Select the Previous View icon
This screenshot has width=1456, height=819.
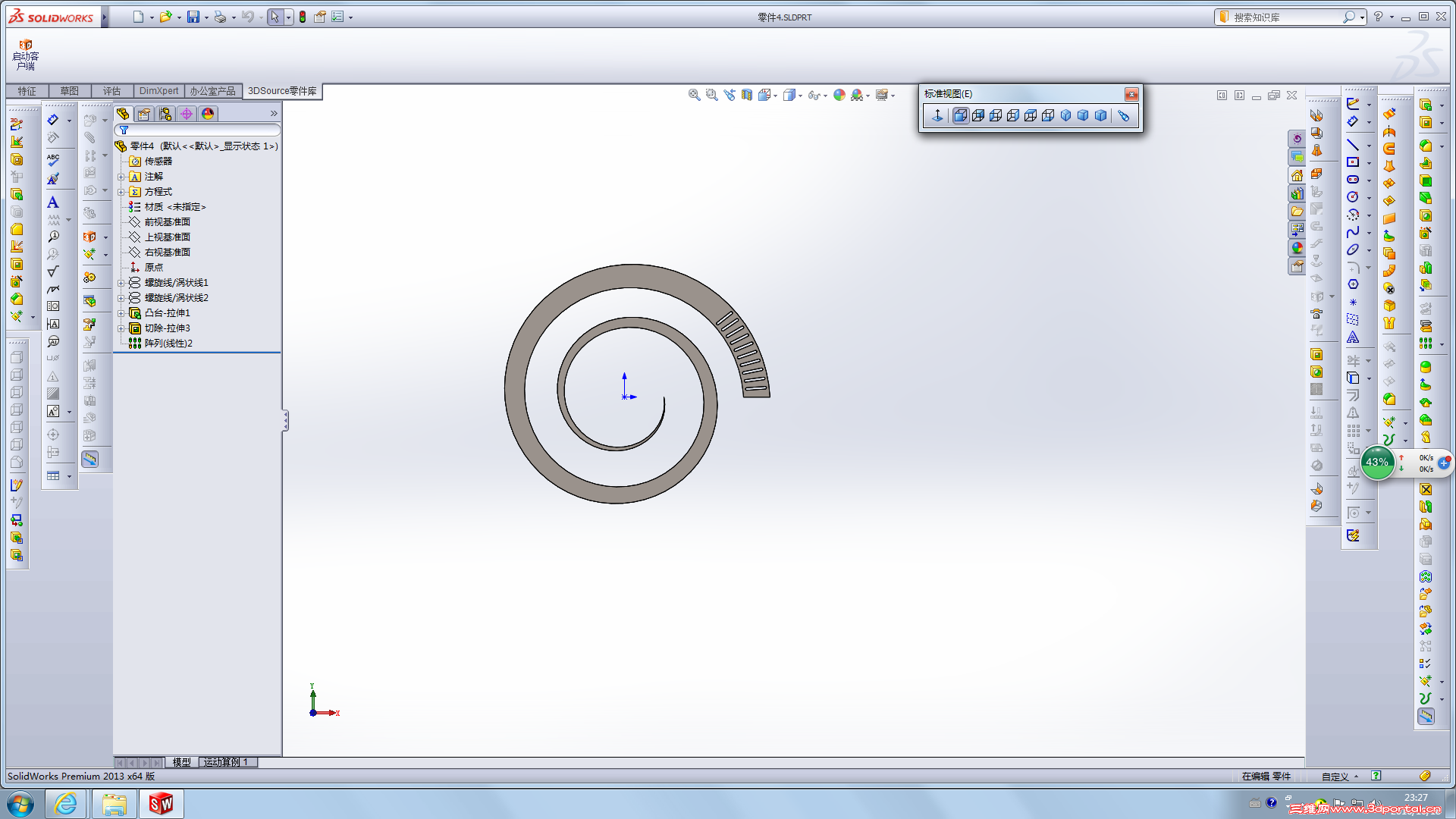click(x=730, y=95)
